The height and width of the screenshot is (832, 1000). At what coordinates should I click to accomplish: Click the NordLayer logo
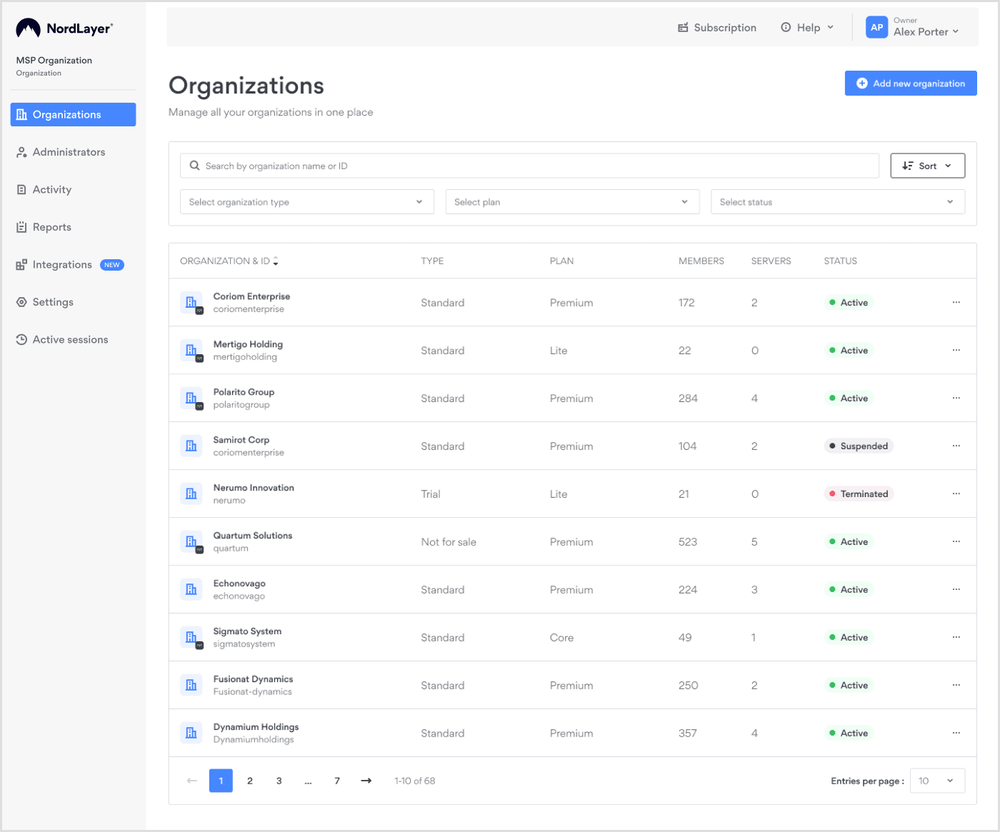click(x=64, y=29)
